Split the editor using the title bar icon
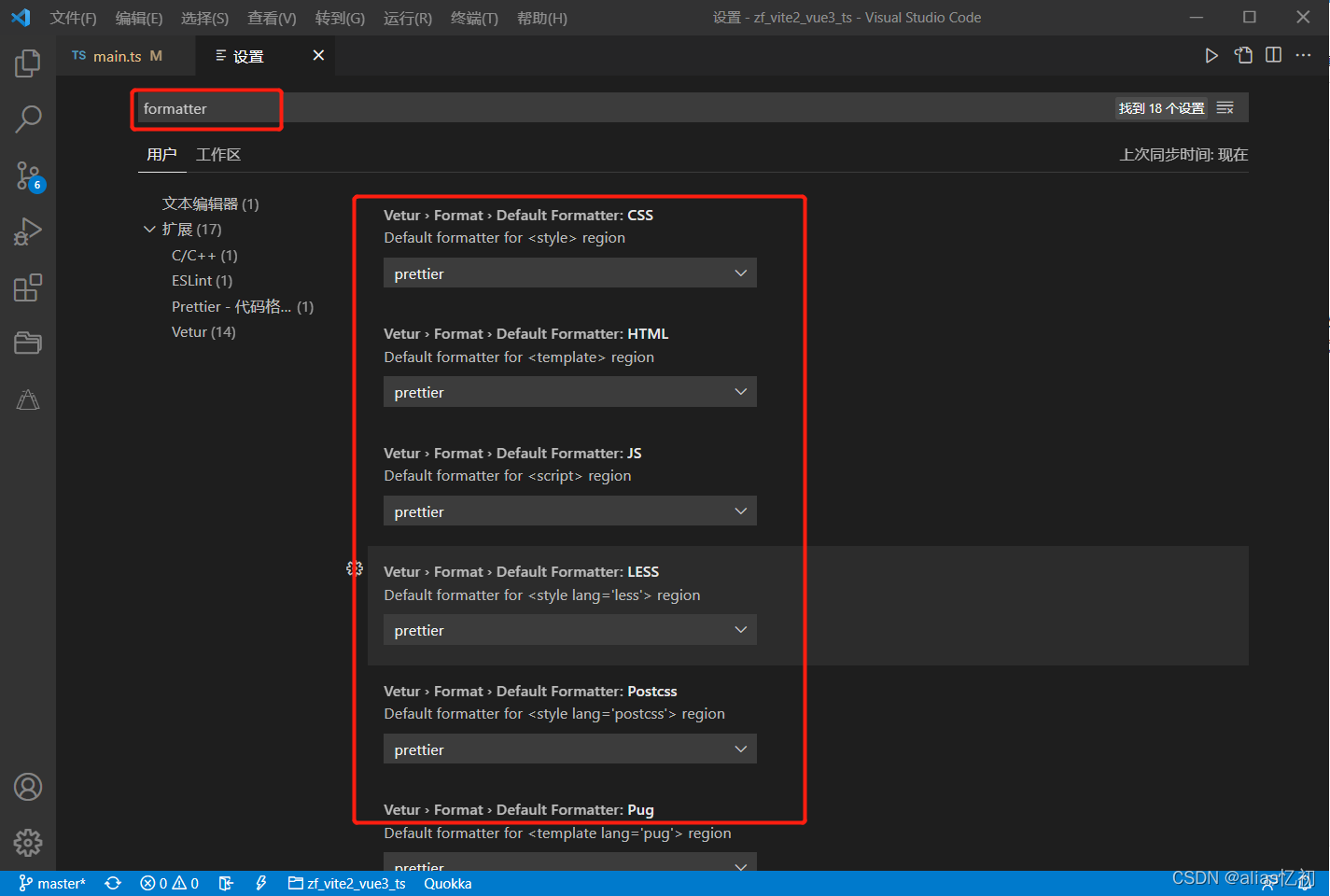 (x=1273, y=55)
